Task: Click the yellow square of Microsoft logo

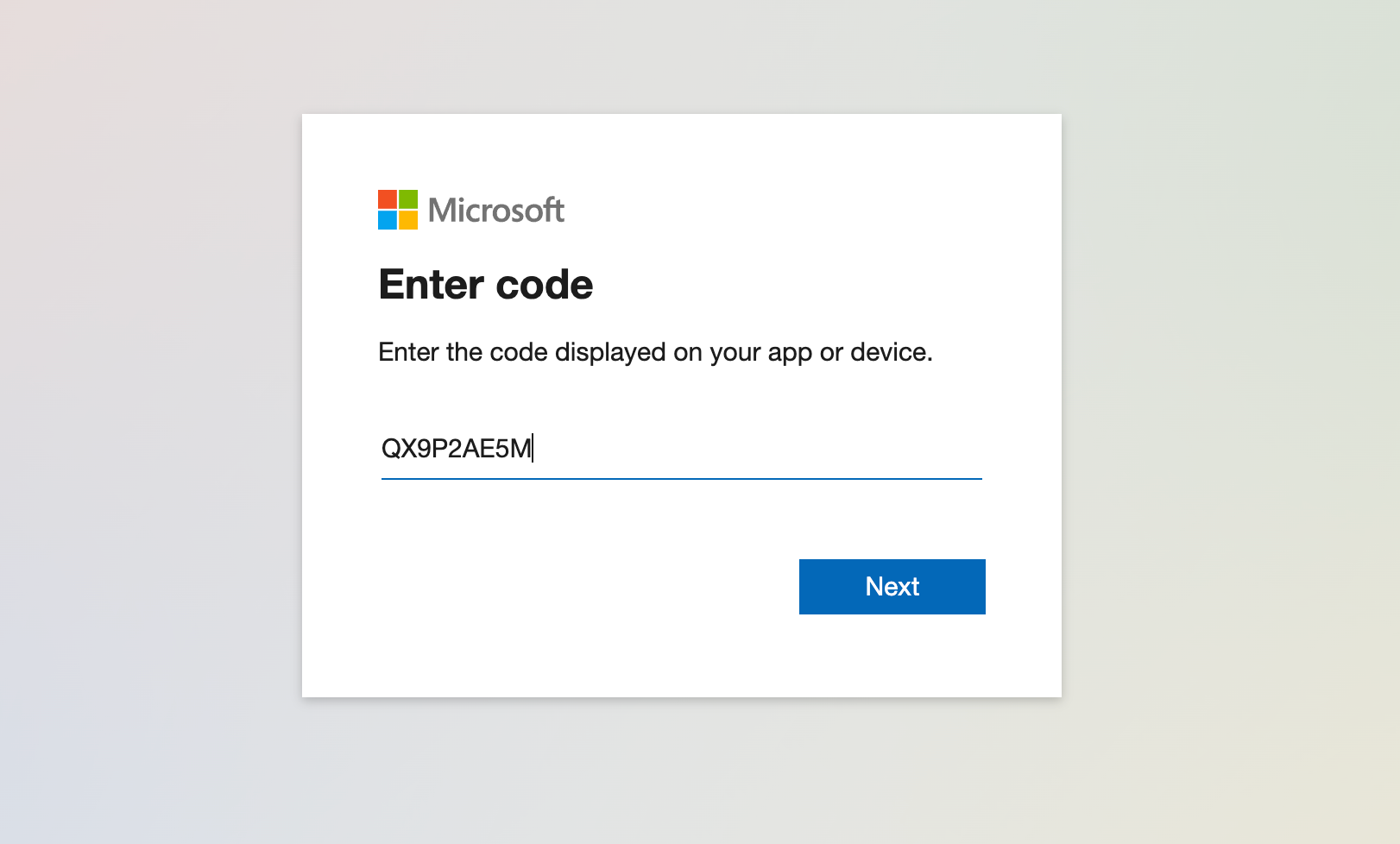Action: click(408, 220)
